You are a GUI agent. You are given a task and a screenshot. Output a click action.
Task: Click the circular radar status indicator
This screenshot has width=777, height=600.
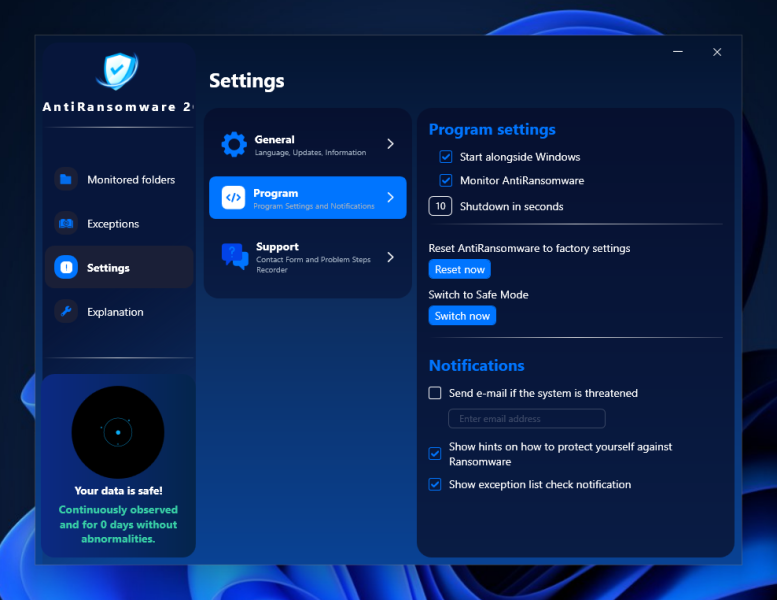click(x=118, y=432)
